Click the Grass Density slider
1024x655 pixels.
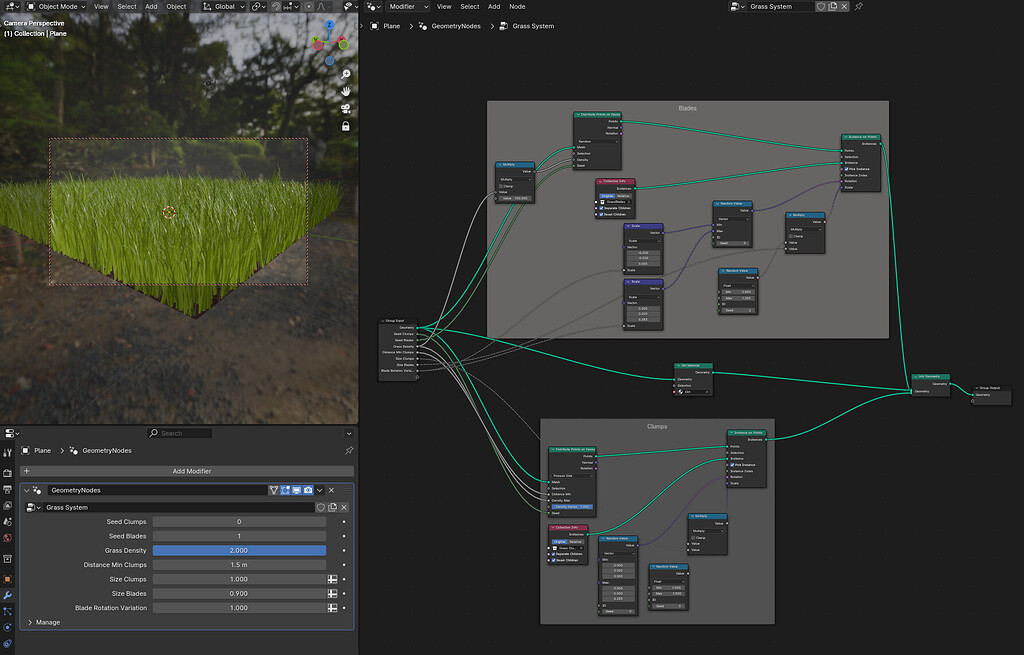[x=240, y=550]
